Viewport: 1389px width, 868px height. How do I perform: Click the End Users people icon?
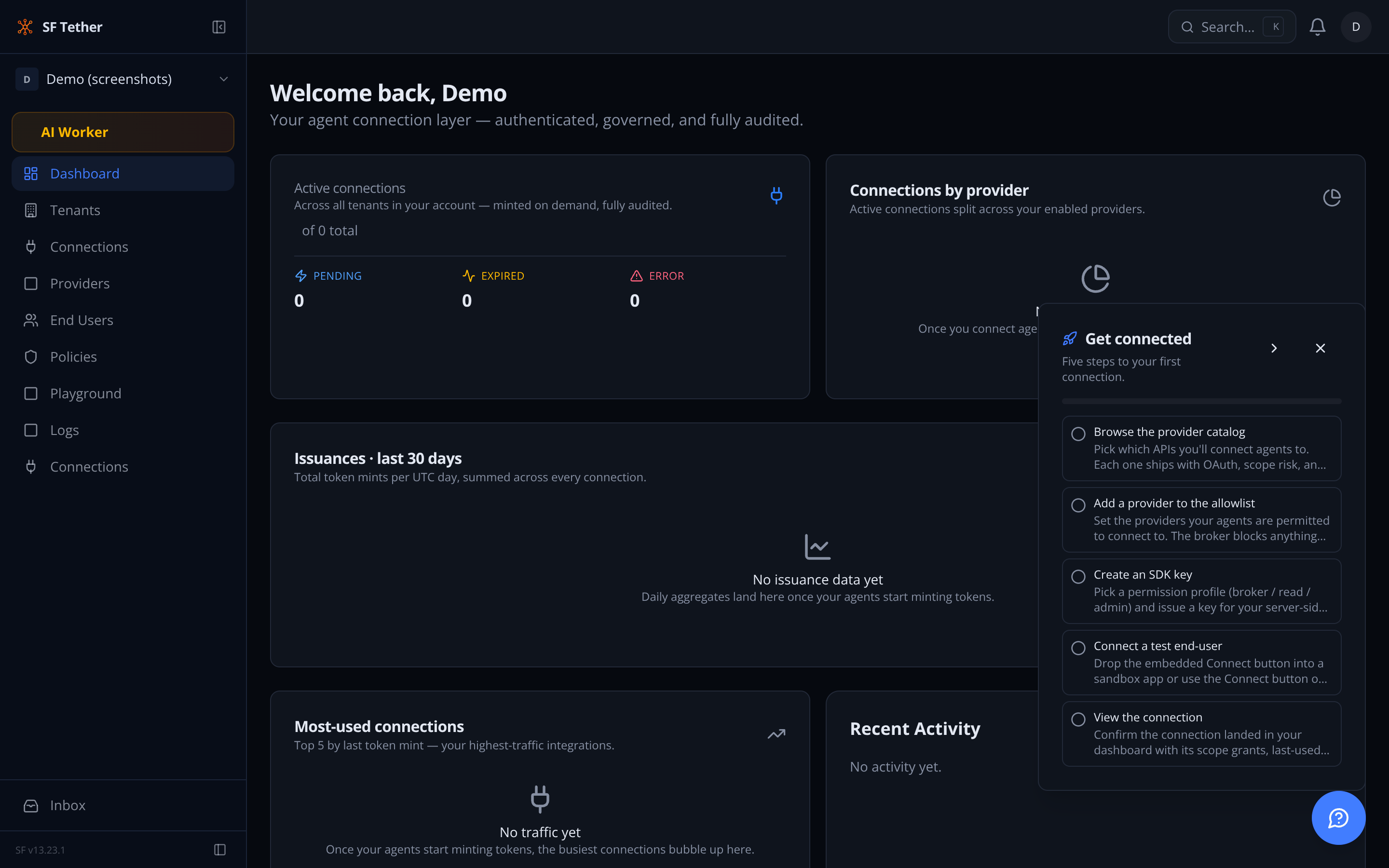coord(31,320)
